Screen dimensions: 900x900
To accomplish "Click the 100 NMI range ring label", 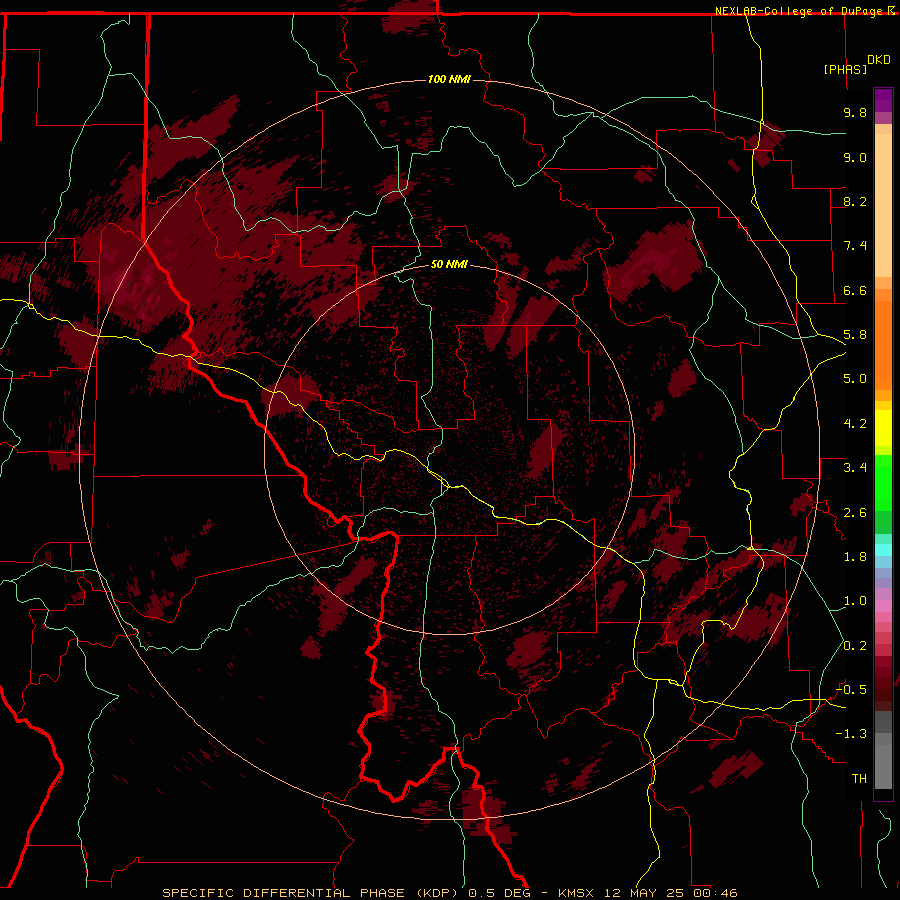I will point(449,79).
